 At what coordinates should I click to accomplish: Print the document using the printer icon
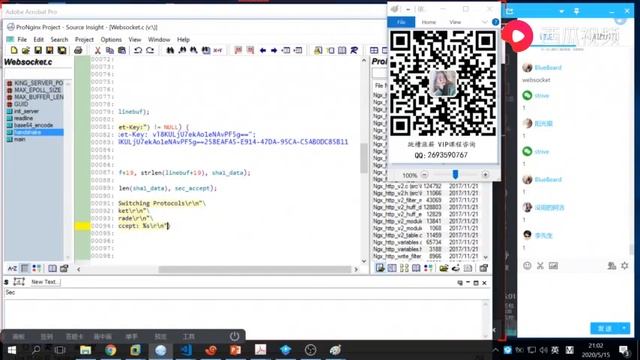tap(78, 50)
